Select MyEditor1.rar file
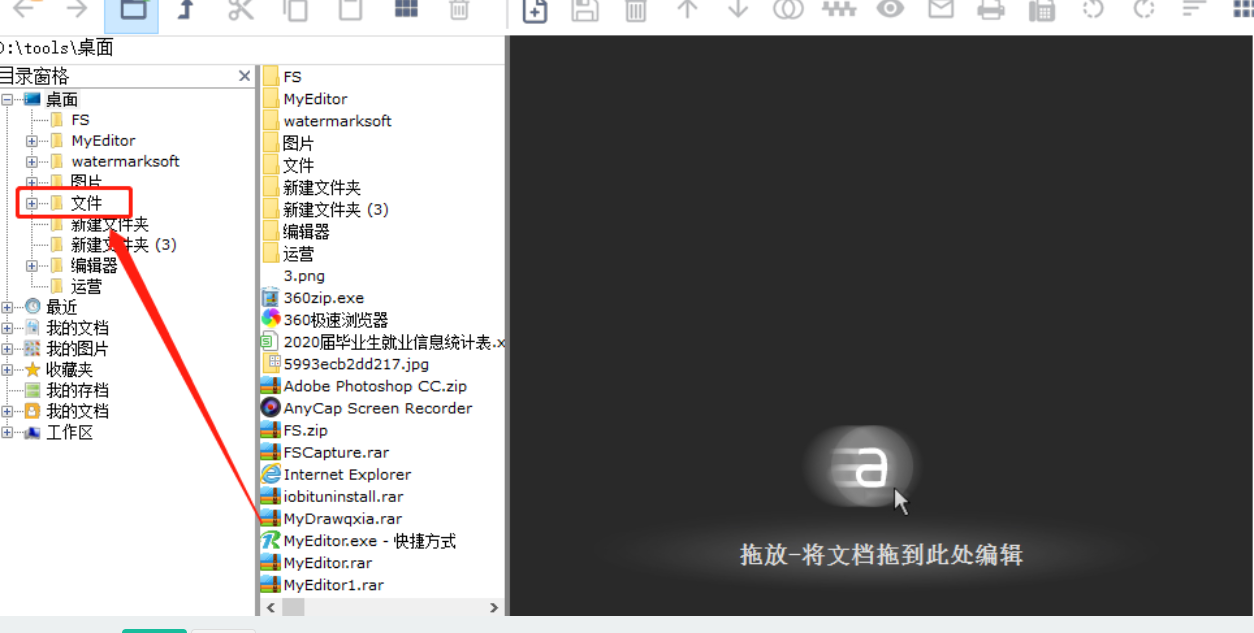This screenshot has height=633, width=1254. click(x=322, y=585)
